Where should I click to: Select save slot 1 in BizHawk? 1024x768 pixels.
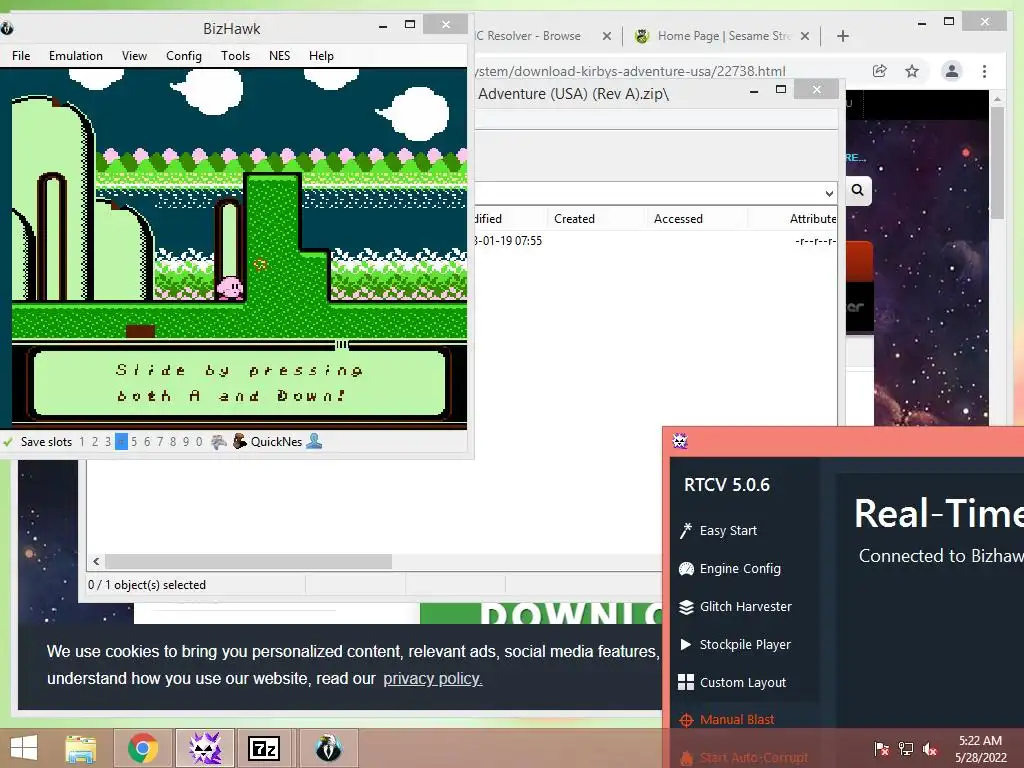point(82,441)
